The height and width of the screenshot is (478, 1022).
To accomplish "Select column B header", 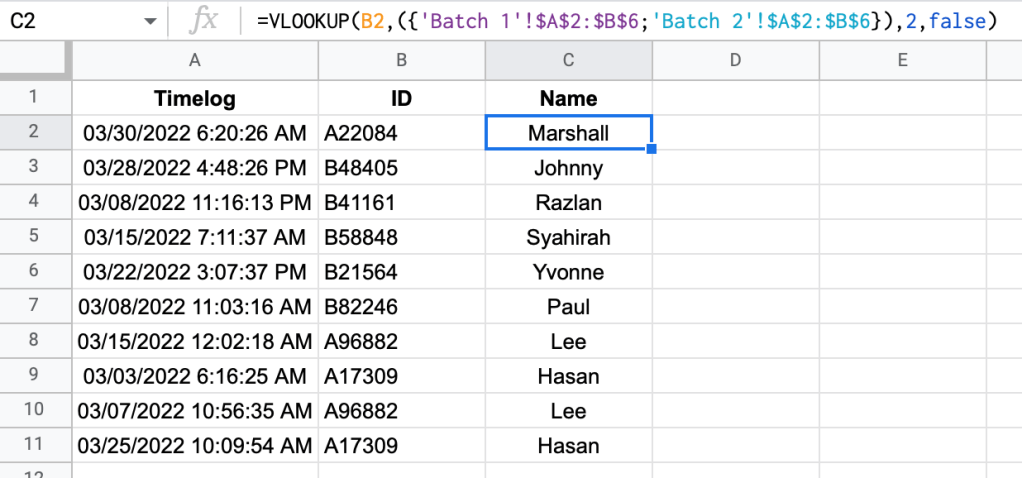I will [x=401, y=61].
